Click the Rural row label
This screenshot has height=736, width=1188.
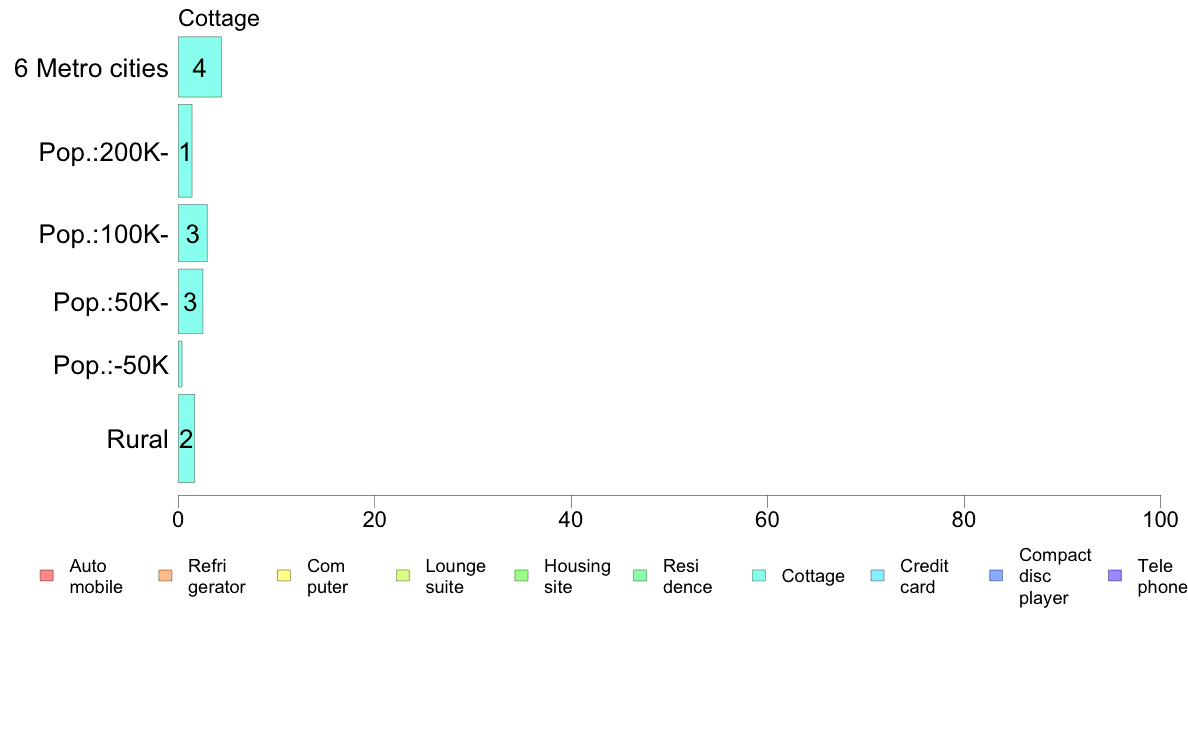tap(137, 440)
